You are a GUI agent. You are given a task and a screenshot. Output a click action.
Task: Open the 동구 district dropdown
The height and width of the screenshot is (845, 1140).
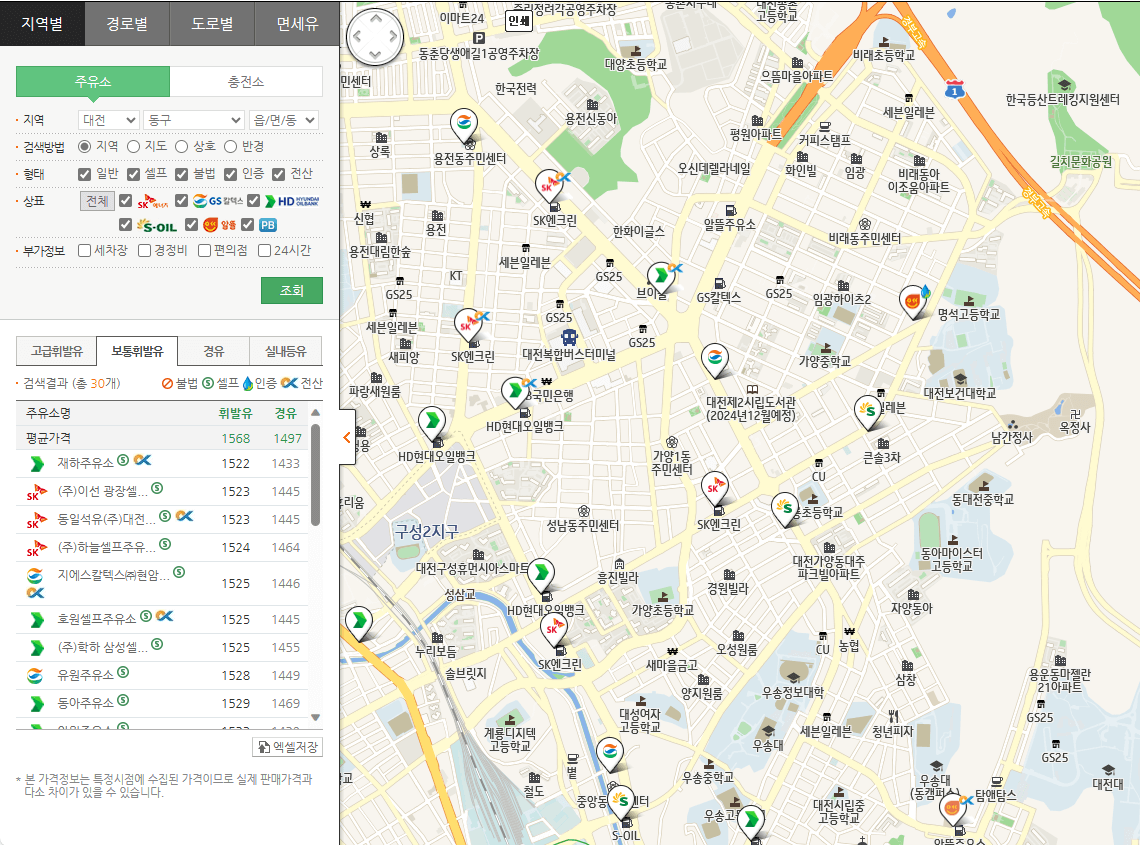[x=193, y=120]
